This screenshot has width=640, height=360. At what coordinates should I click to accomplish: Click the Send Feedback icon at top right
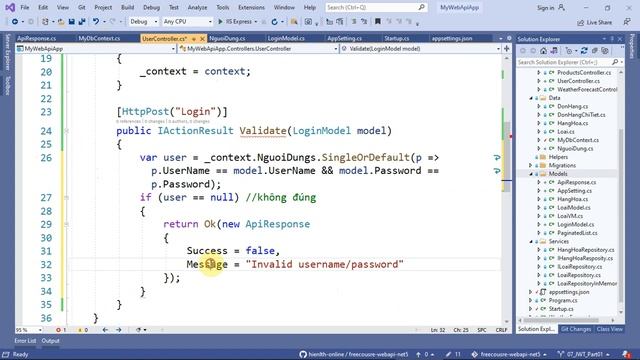627,22
